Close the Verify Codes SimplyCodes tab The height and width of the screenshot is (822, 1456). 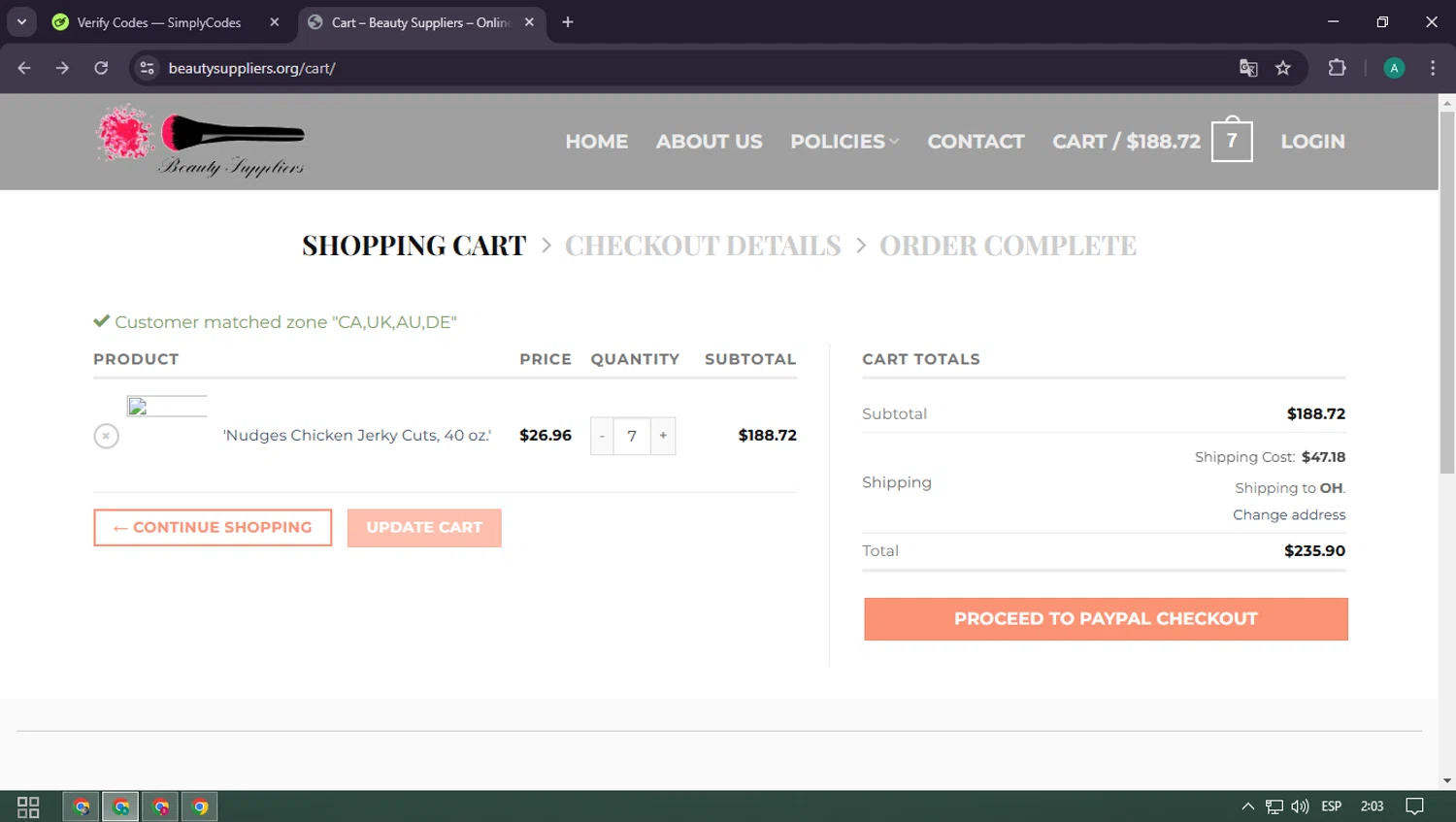pyautogui.click(x=275, y=22)
